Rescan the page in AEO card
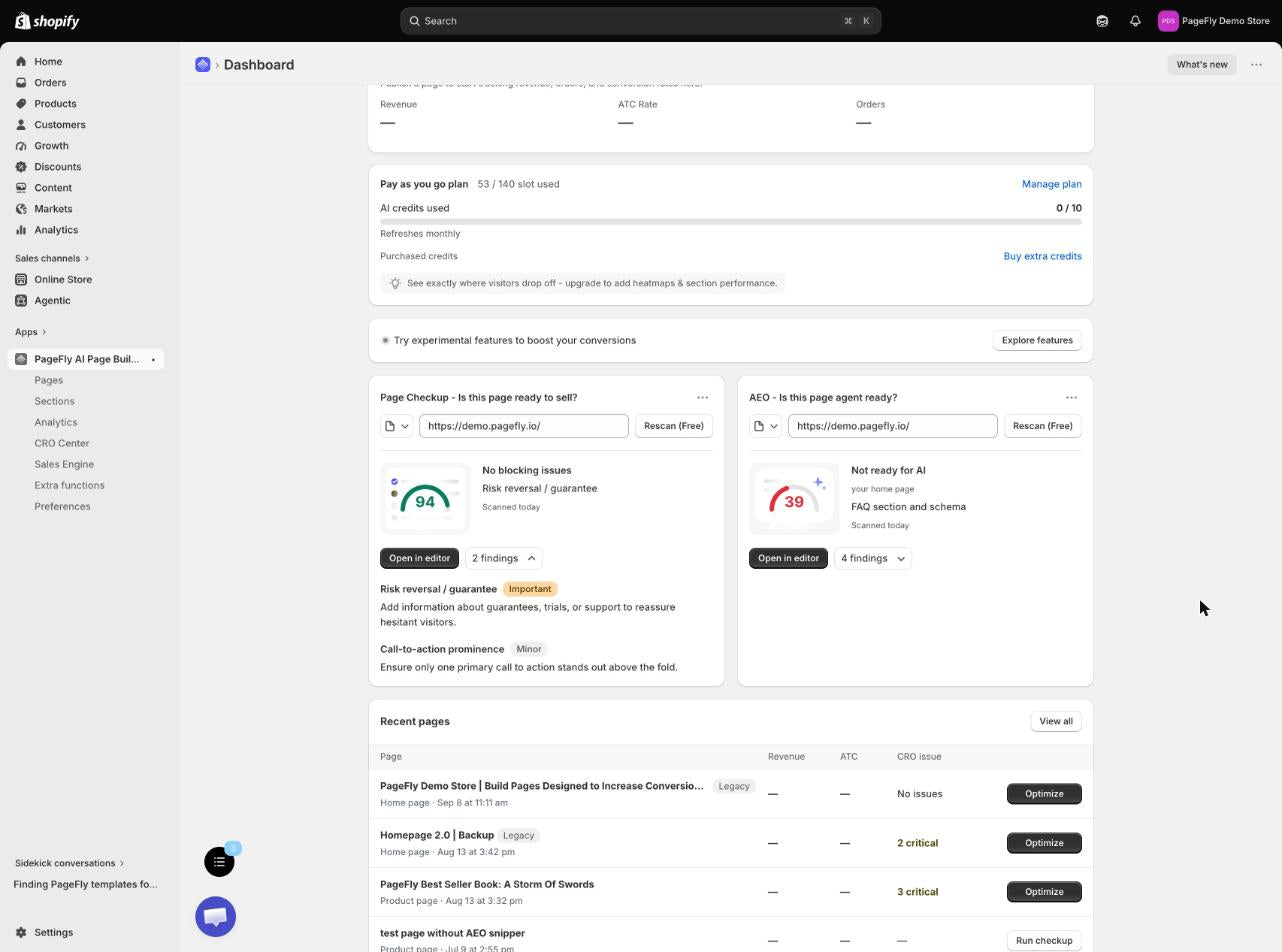This screenshot has height=952, width=1282. [x=1043, y=426]
